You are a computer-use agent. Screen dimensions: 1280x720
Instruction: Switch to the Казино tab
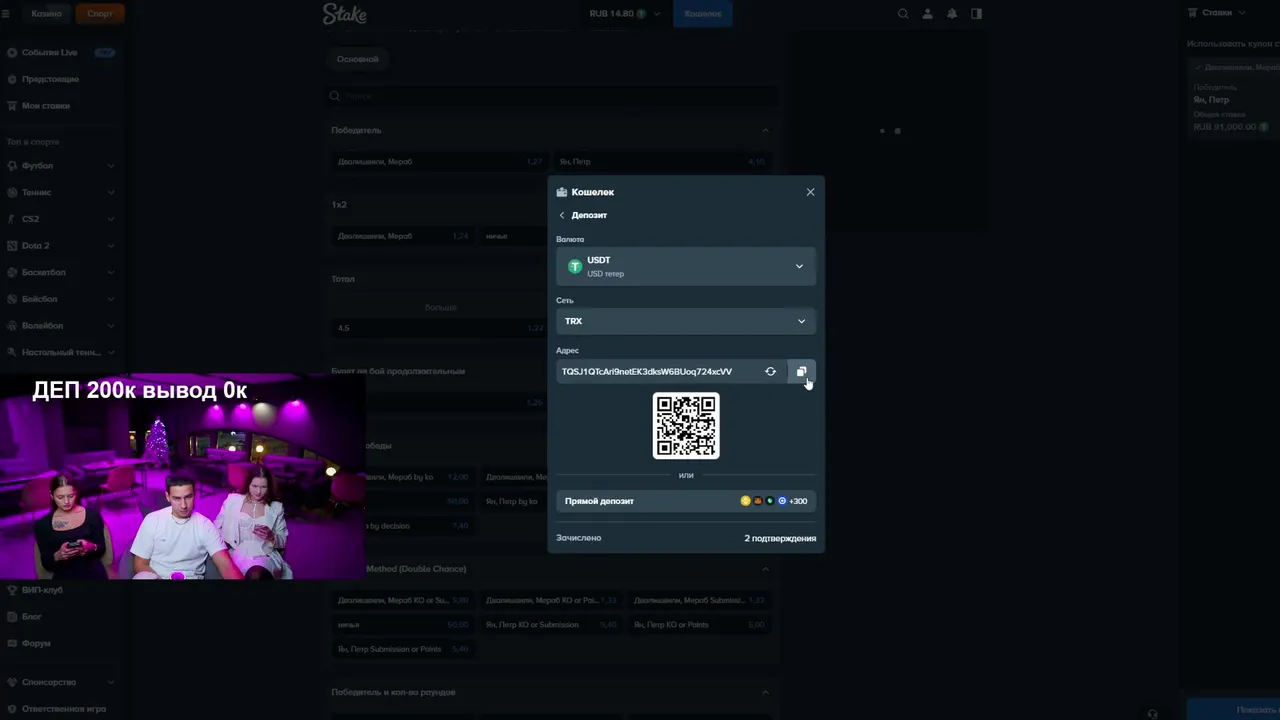[46, 14]
